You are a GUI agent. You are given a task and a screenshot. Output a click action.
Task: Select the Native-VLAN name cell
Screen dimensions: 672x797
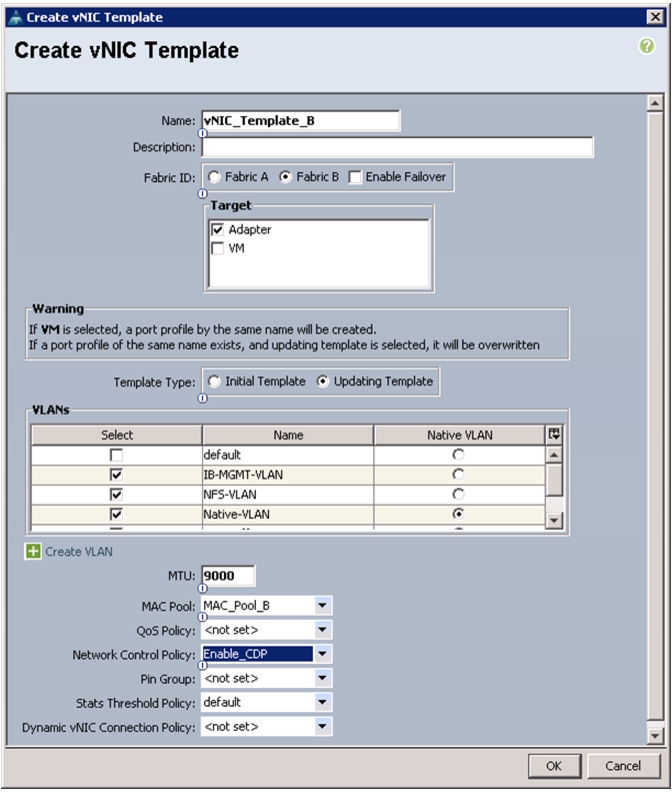click(288, 514)
